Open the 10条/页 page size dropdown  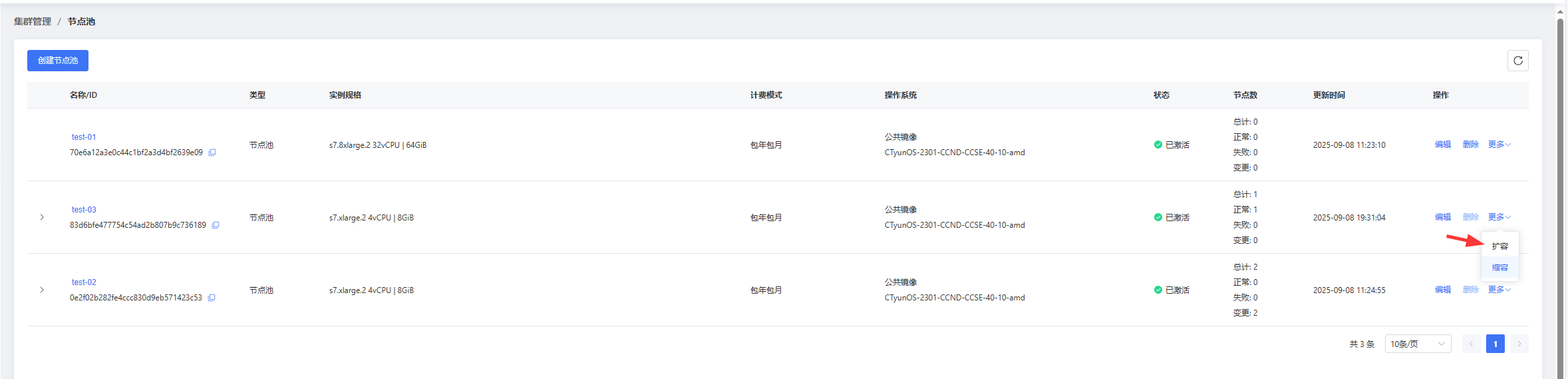coord(1418,344)
